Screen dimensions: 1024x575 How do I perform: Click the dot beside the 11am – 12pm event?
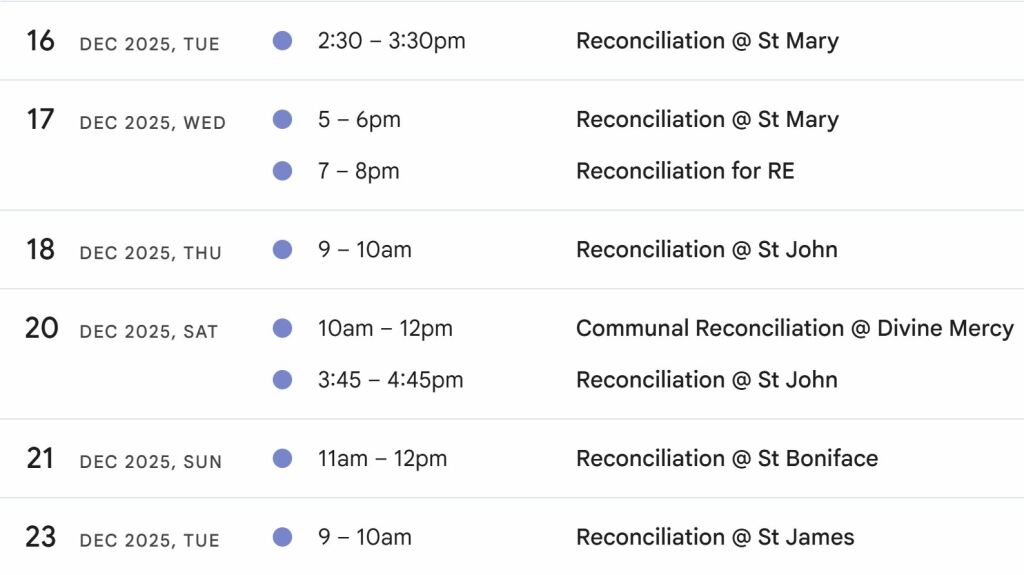click(282, 458)
